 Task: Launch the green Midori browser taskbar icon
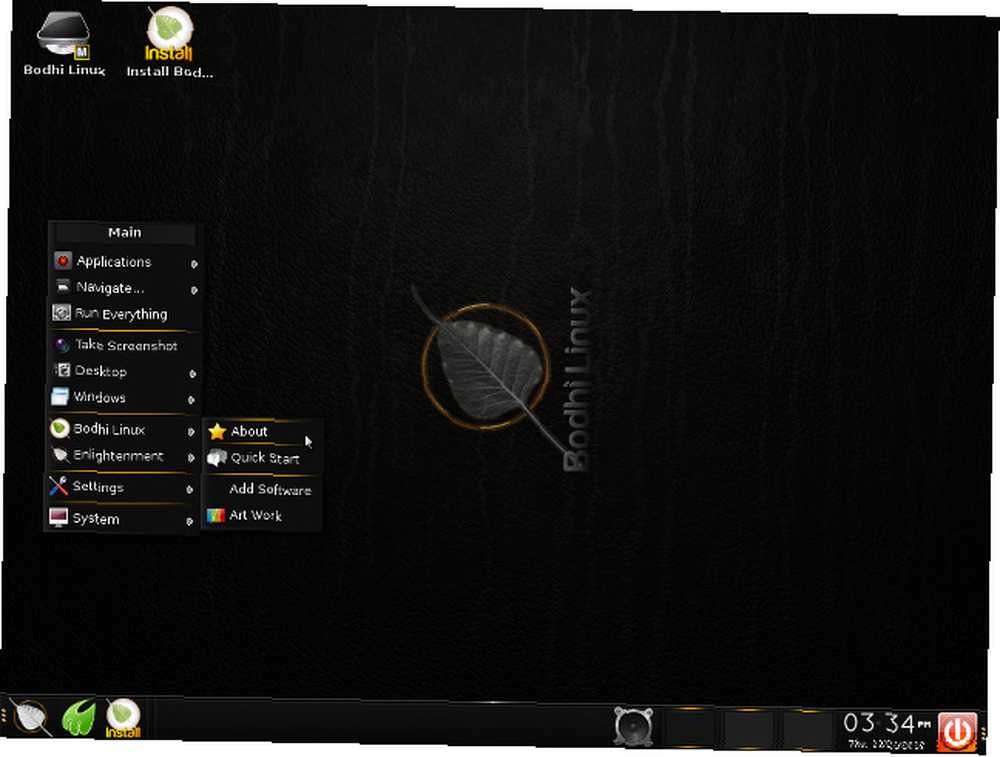click(78, 717)
